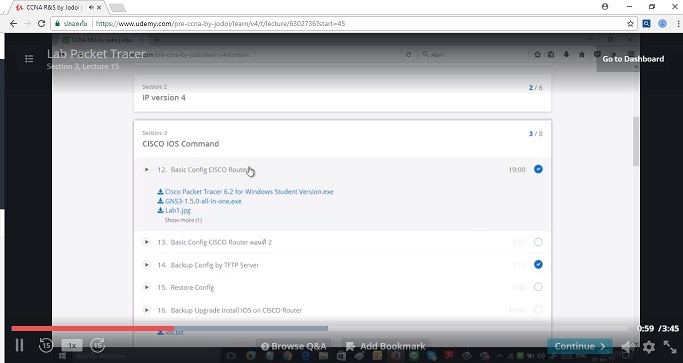Mark lecture 16 as complete
The width and height of the screenshot is (683, 363).
click(538, 310)
